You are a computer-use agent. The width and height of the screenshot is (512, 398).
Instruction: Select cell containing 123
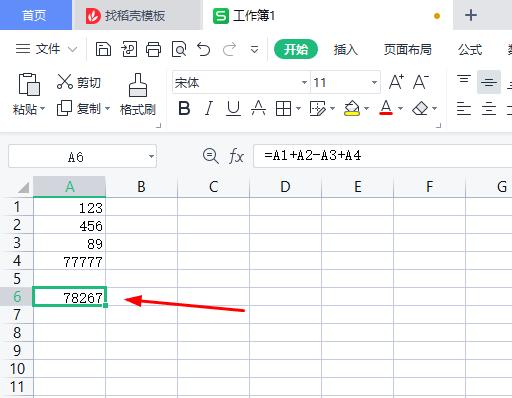point(70,207)
